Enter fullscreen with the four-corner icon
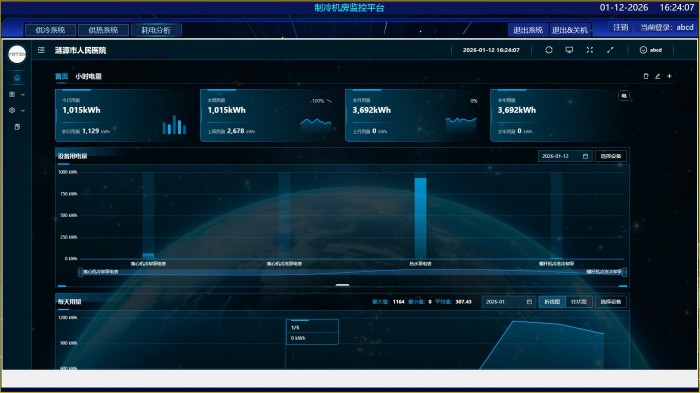 click(x=590, y=50)
